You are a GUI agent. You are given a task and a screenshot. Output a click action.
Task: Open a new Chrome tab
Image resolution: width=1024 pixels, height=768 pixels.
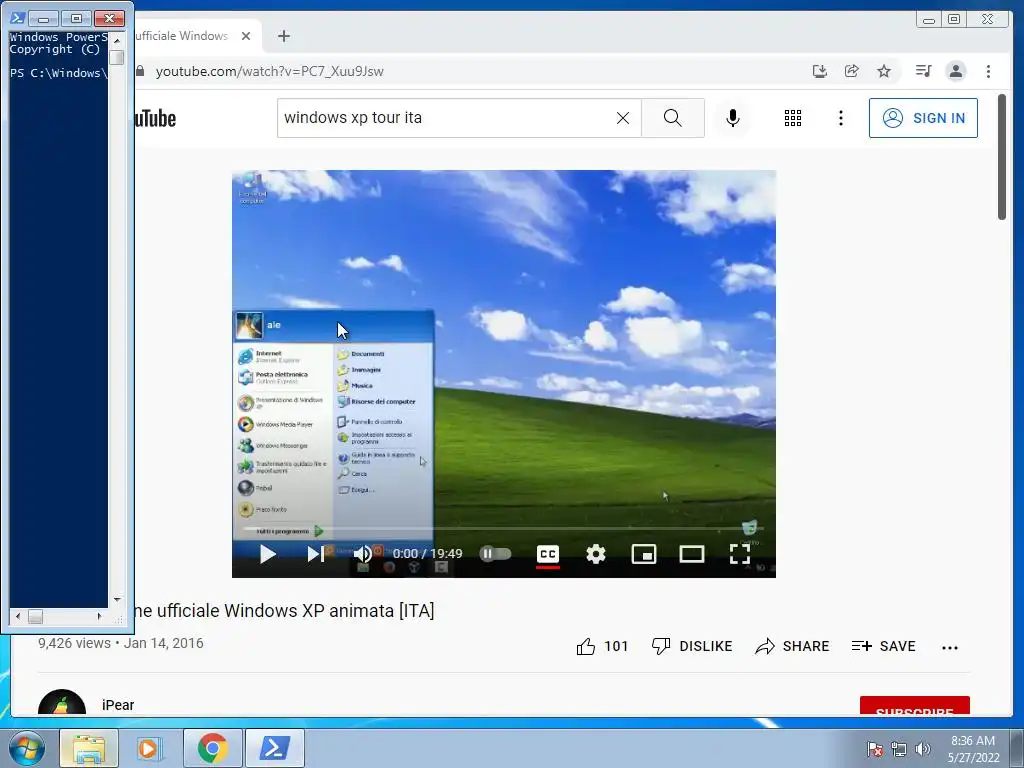click(283, 36)
